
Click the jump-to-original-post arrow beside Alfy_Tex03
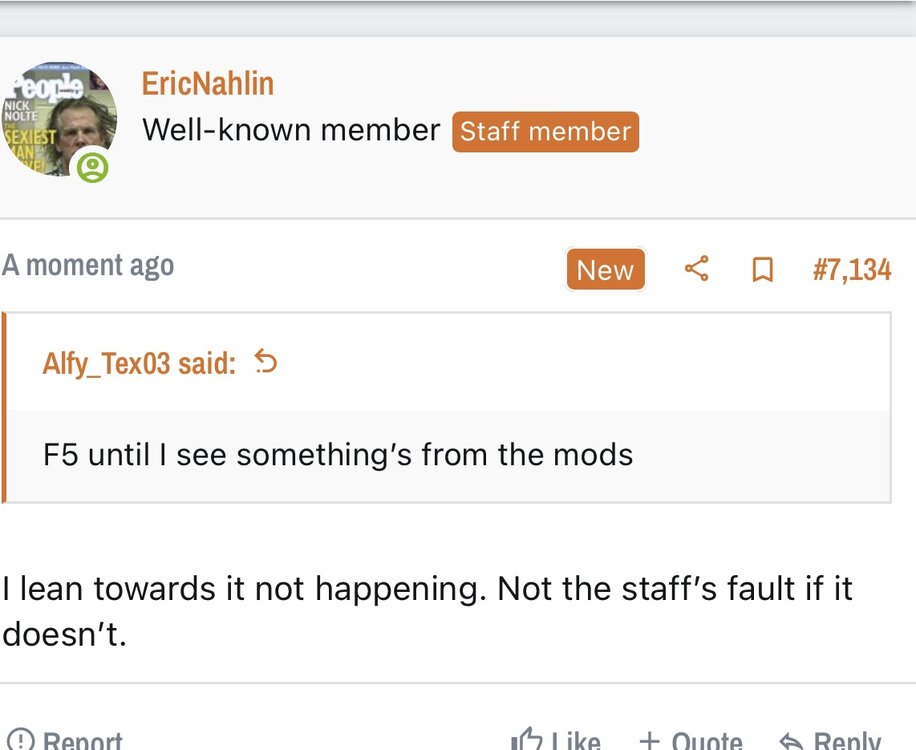[266, 362]
